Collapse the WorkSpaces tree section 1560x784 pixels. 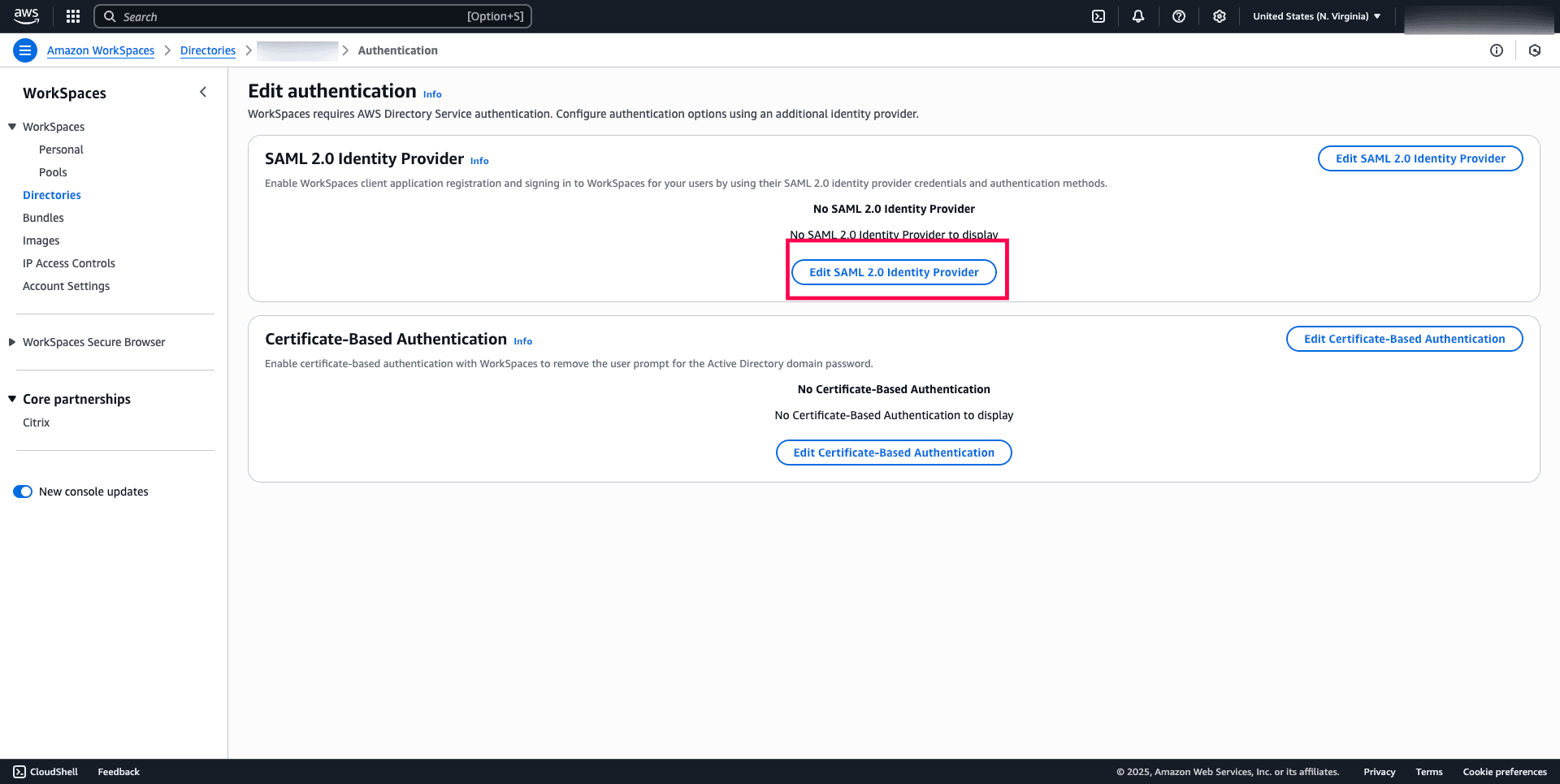coord(12,127)
